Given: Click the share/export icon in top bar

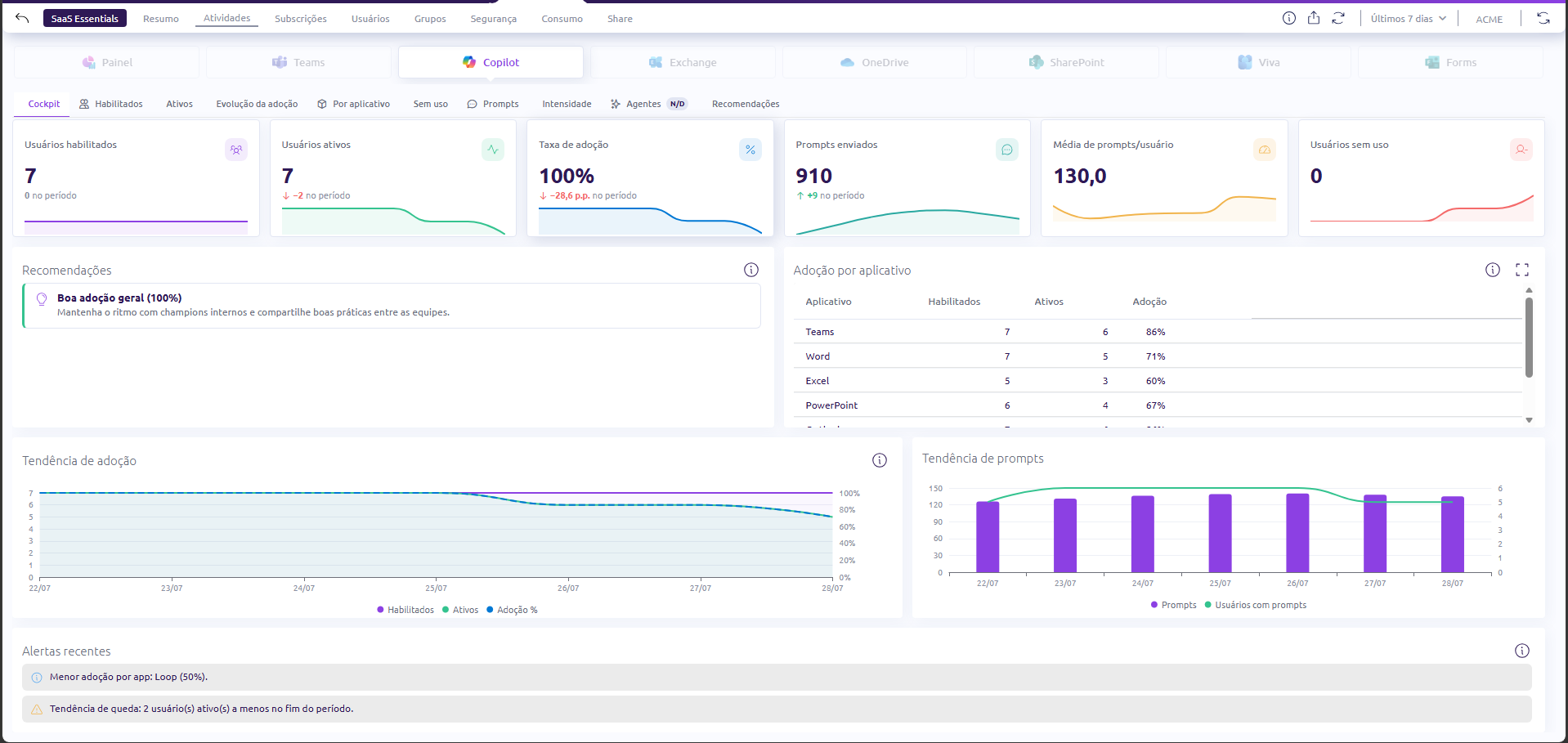Looking at the screenshot, I should pos(1314,18).
